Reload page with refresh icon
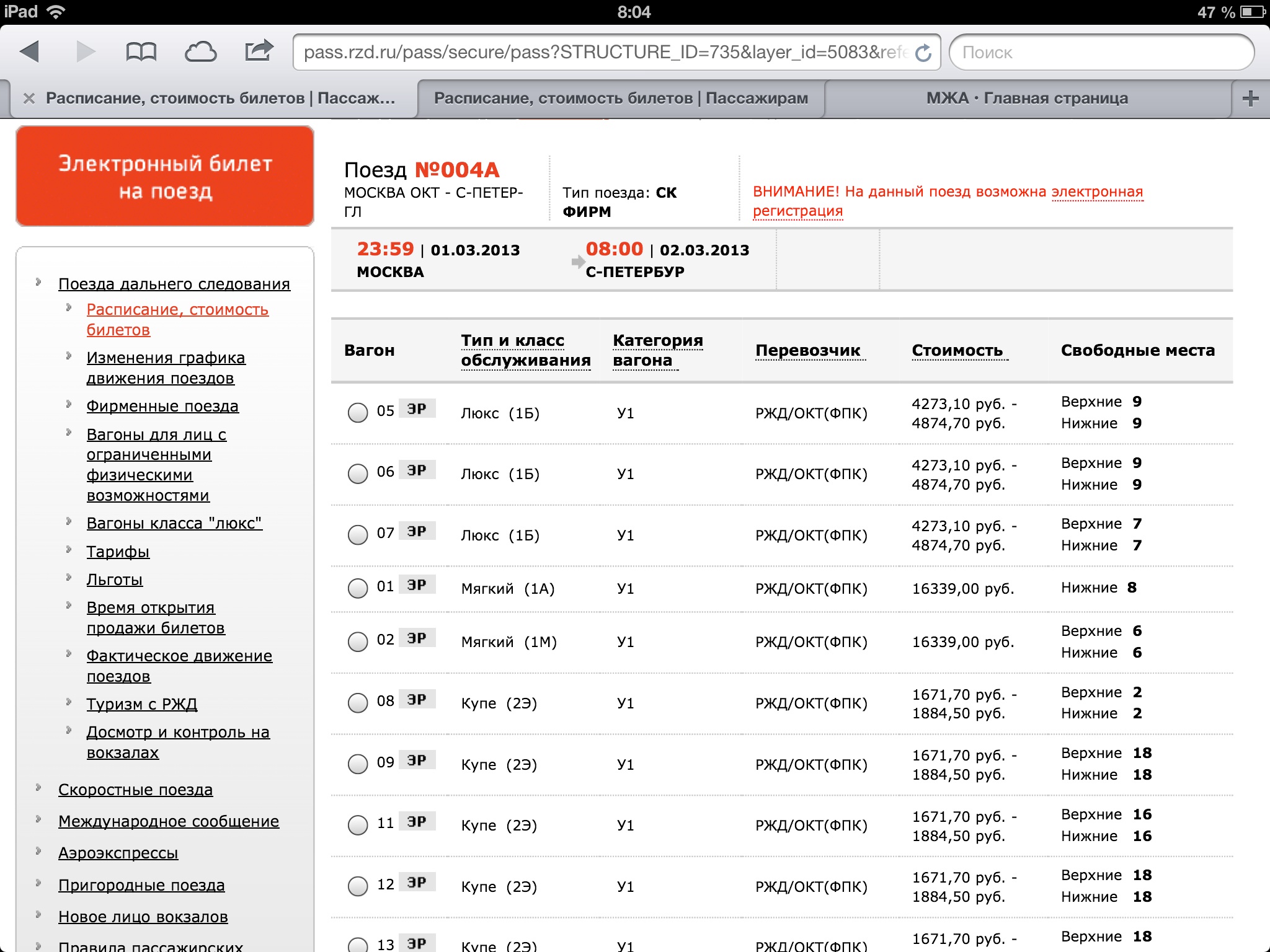Screen dimensions: 1270x952 click(923, 53)
